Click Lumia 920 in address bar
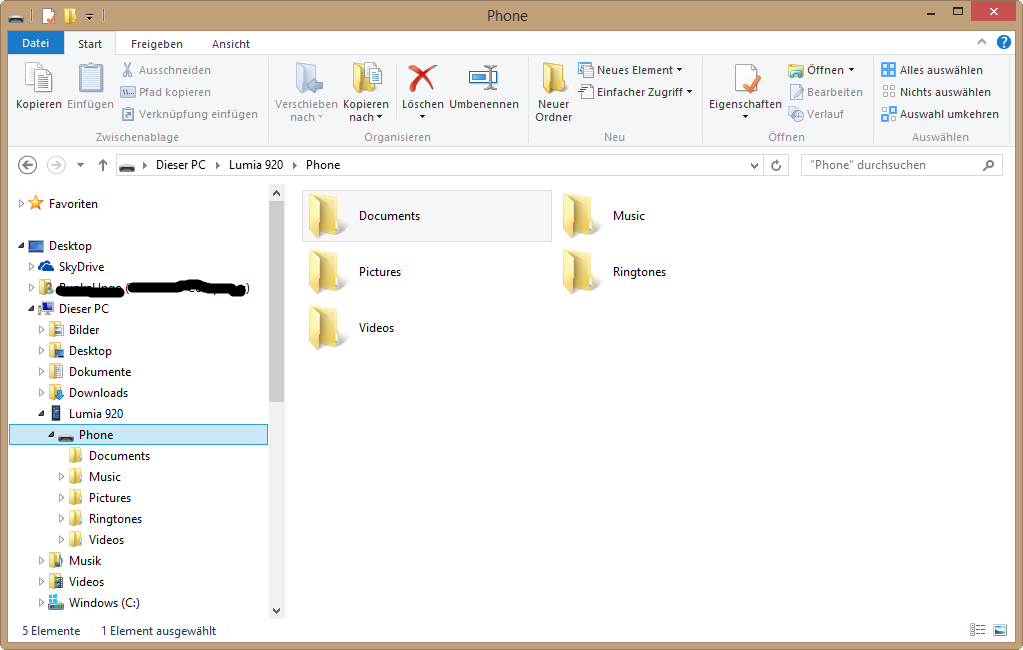This screenshot has height=650, width=1023. click(x=256, y=165)
